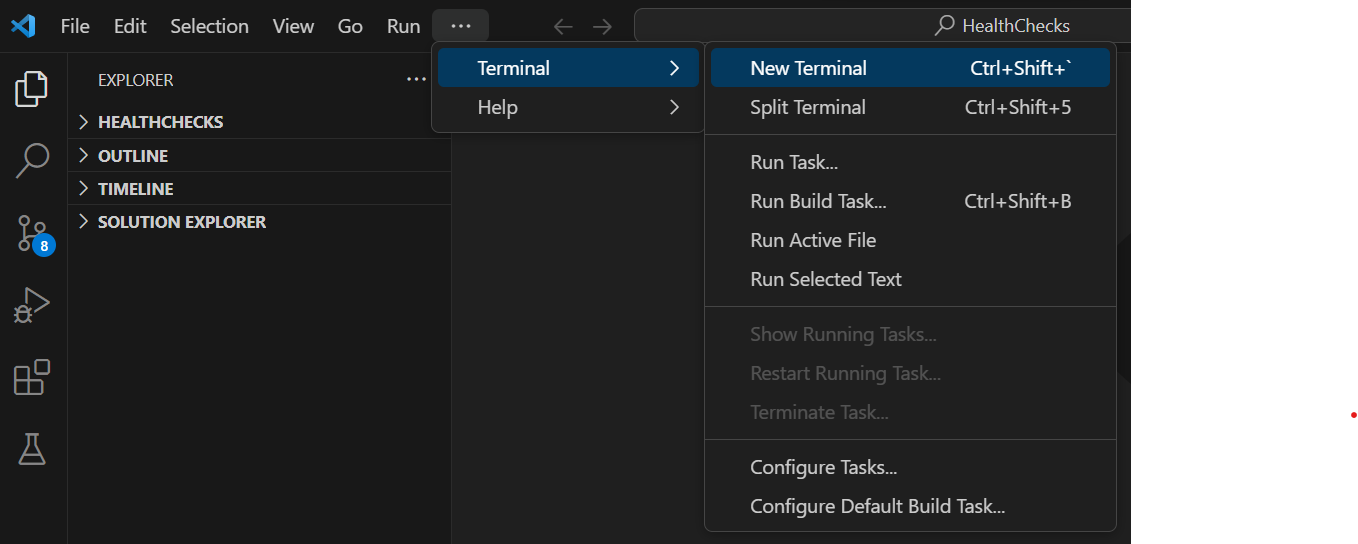Click the VS Code logo icon
Image resolution: width=1358 pixels, height=544 pixels.
[x=23, y=26]
